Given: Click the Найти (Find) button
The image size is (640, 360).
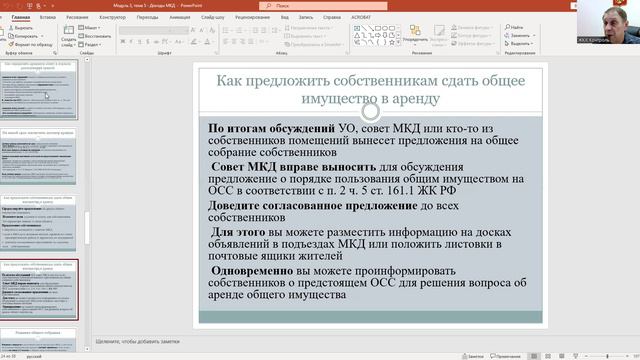Looking at the screenshot, I should point(514,27).
